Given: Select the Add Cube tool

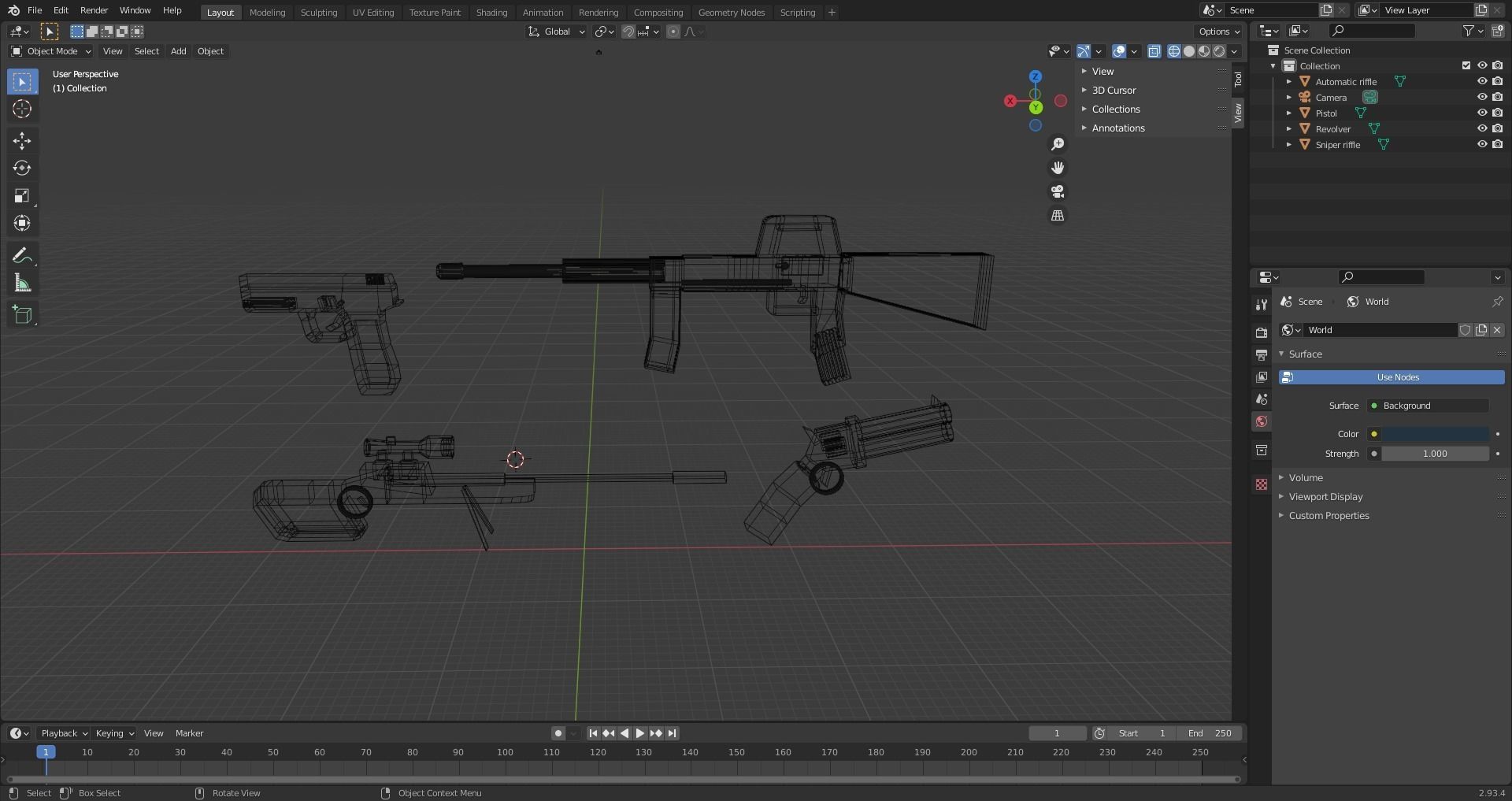Looking at the screenshot, I should (x=22, y=315).
